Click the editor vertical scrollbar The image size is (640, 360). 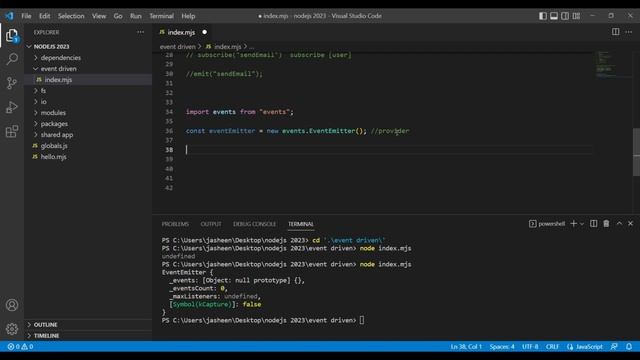(x=636, y=152)
